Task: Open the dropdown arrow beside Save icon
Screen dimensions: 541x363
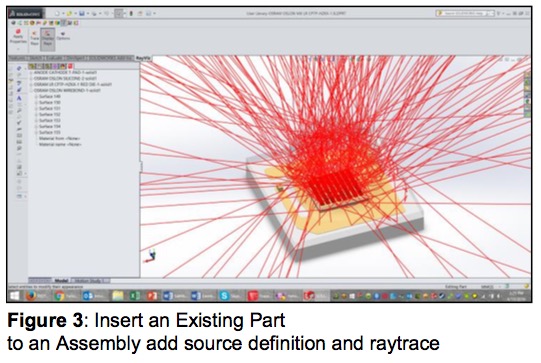Action: pos(88,13)
